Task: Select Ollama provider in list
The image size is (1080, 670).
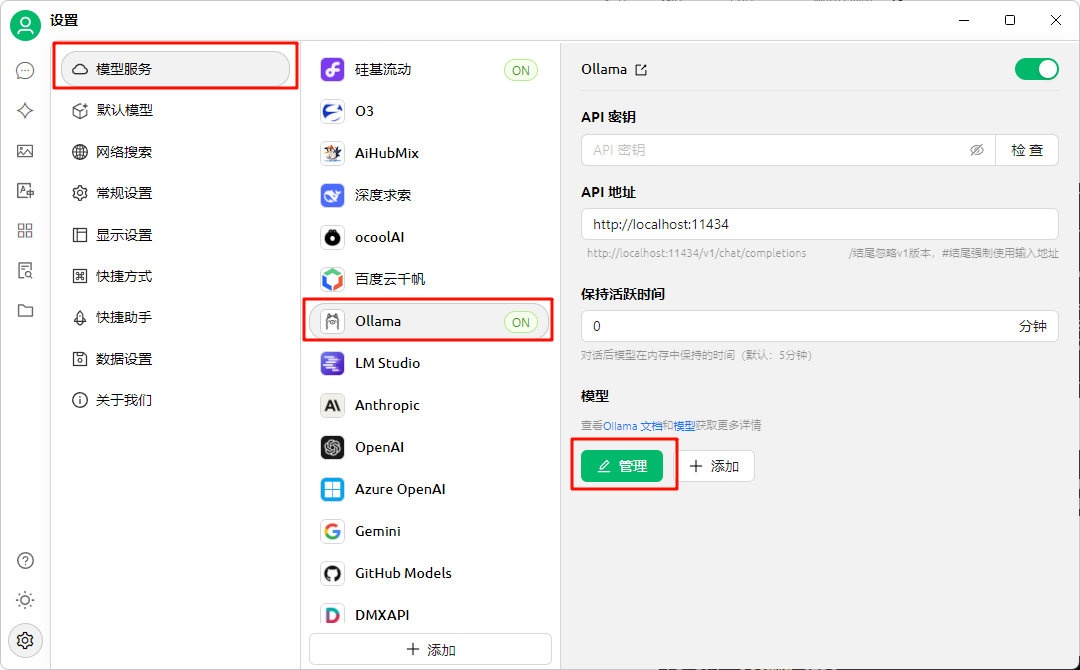Action: [x=430, y=322]
